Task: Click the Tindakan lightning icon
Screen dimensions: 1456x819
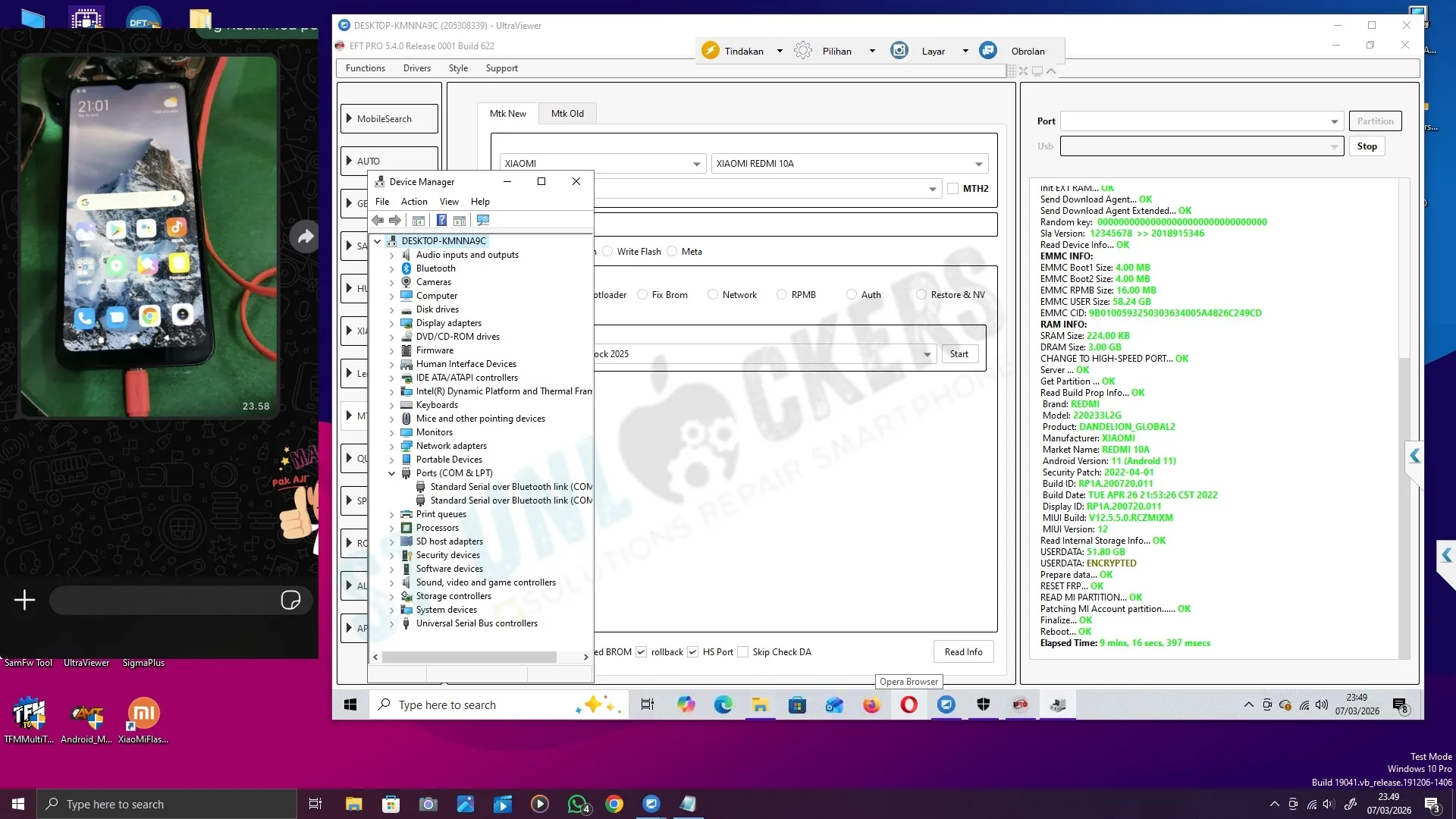Action: (710, 51)
